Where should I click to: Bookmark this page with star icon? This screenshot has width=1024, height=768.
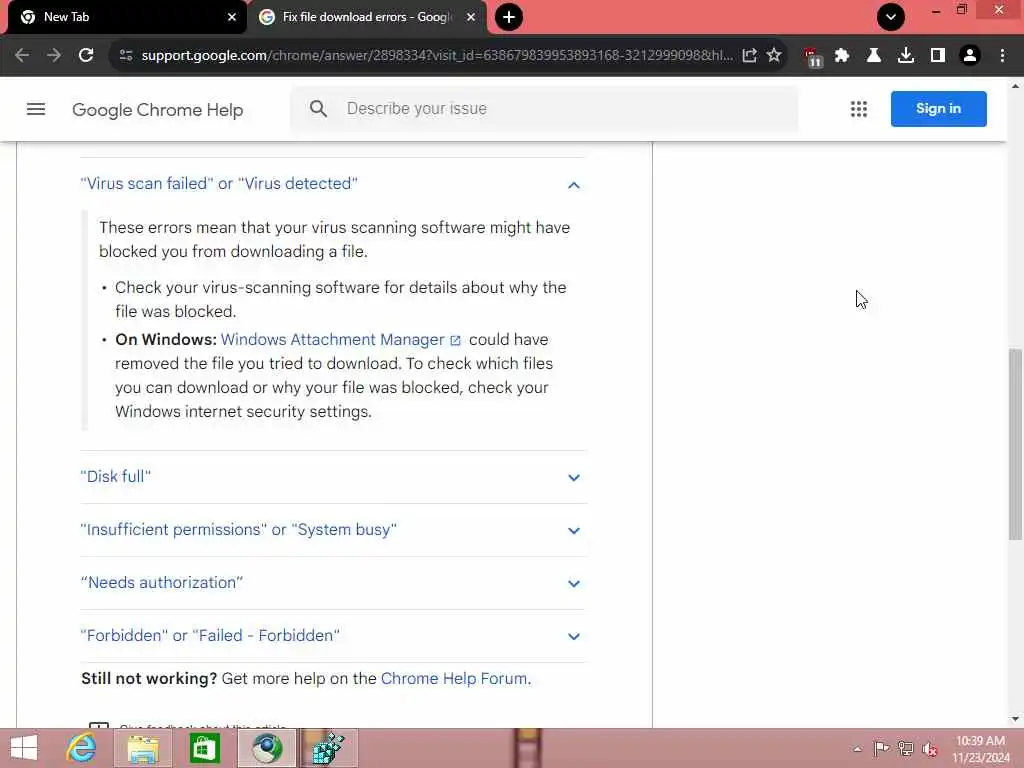(x=774, y=56)
